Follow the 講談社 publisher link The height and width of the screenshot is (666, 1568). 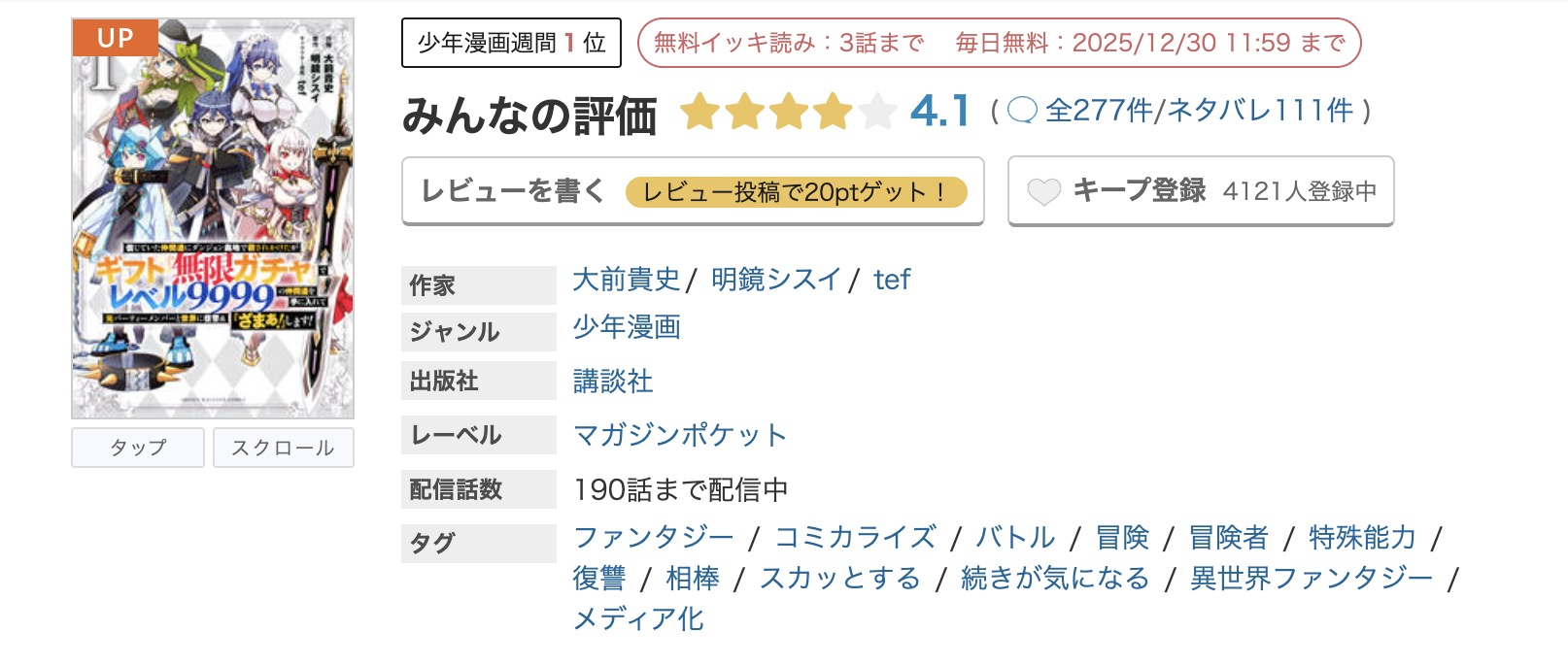pyautogui.click(x=612, y=383)
